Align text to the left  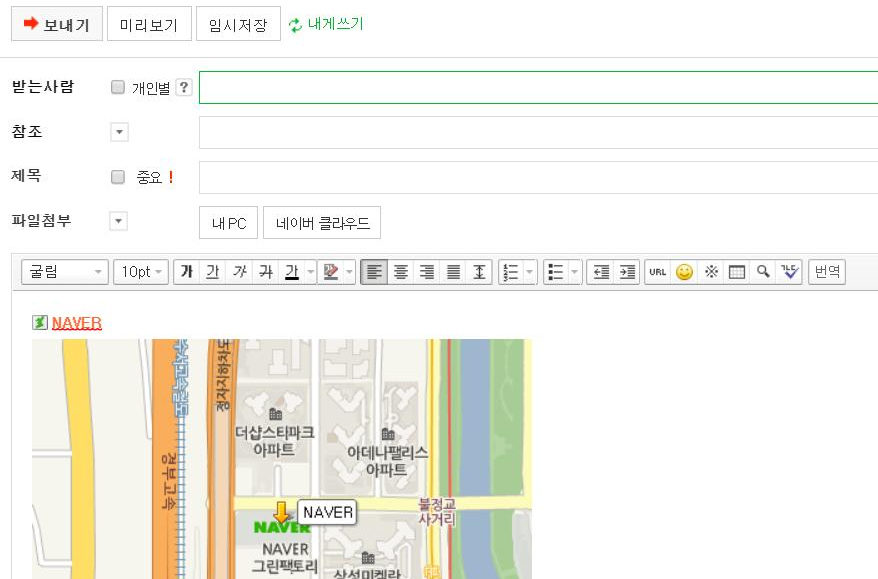pyautogui.click(x=374, y=272)
